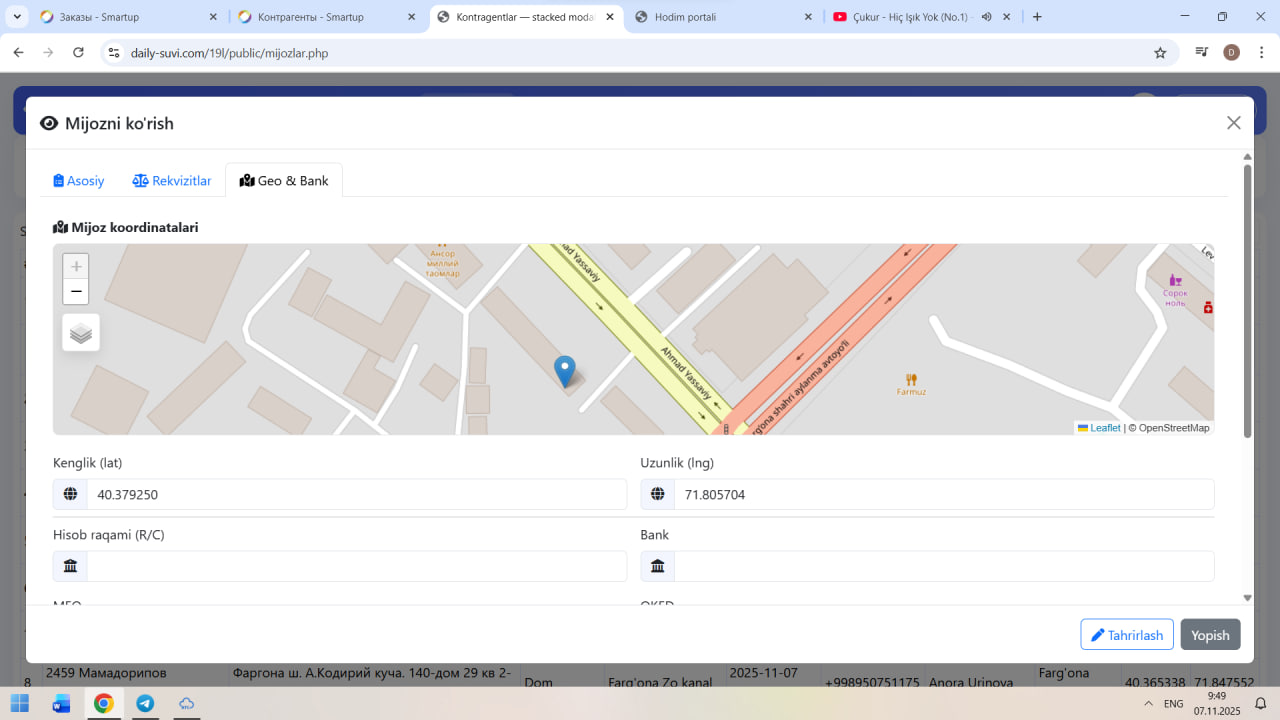Close the Mijozni ko'rish modal with X

click(x=1233, y=123)
